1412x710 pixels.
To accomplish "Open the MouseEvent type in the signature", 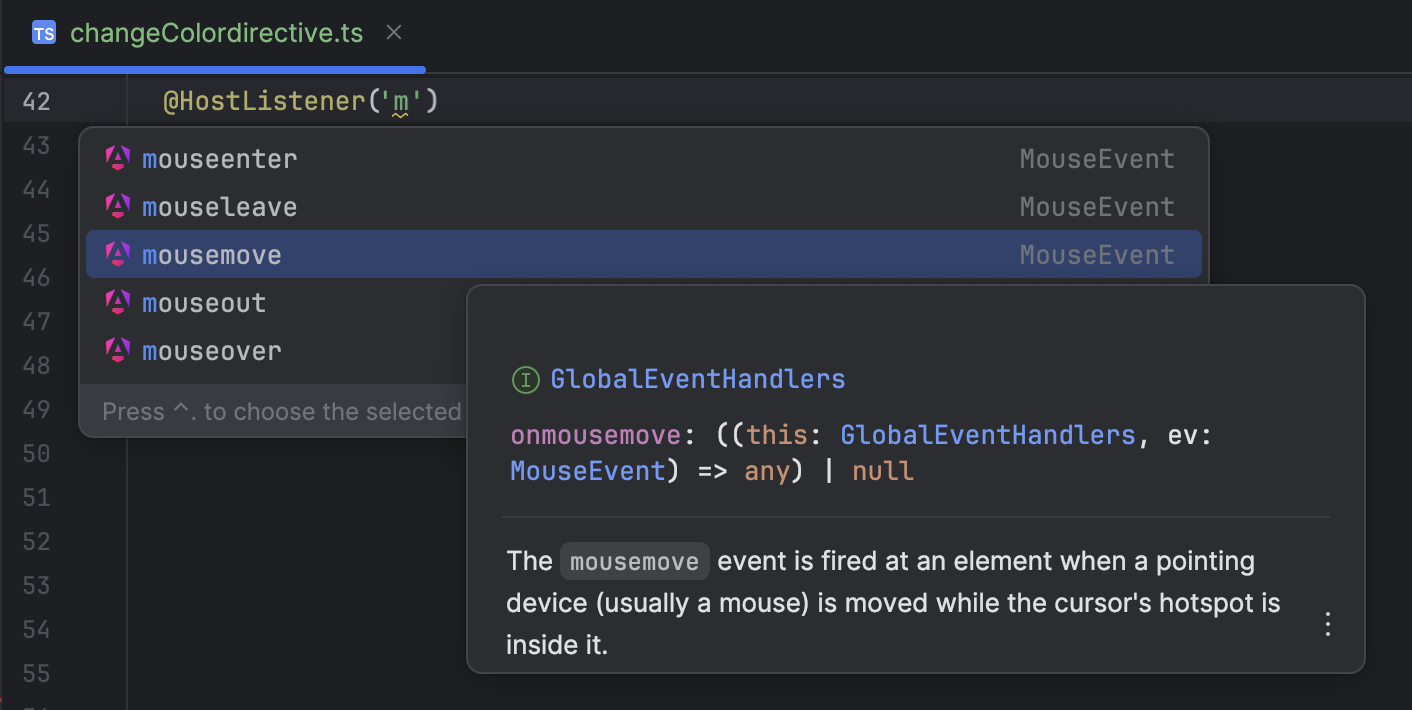I will tap(587, 470).
